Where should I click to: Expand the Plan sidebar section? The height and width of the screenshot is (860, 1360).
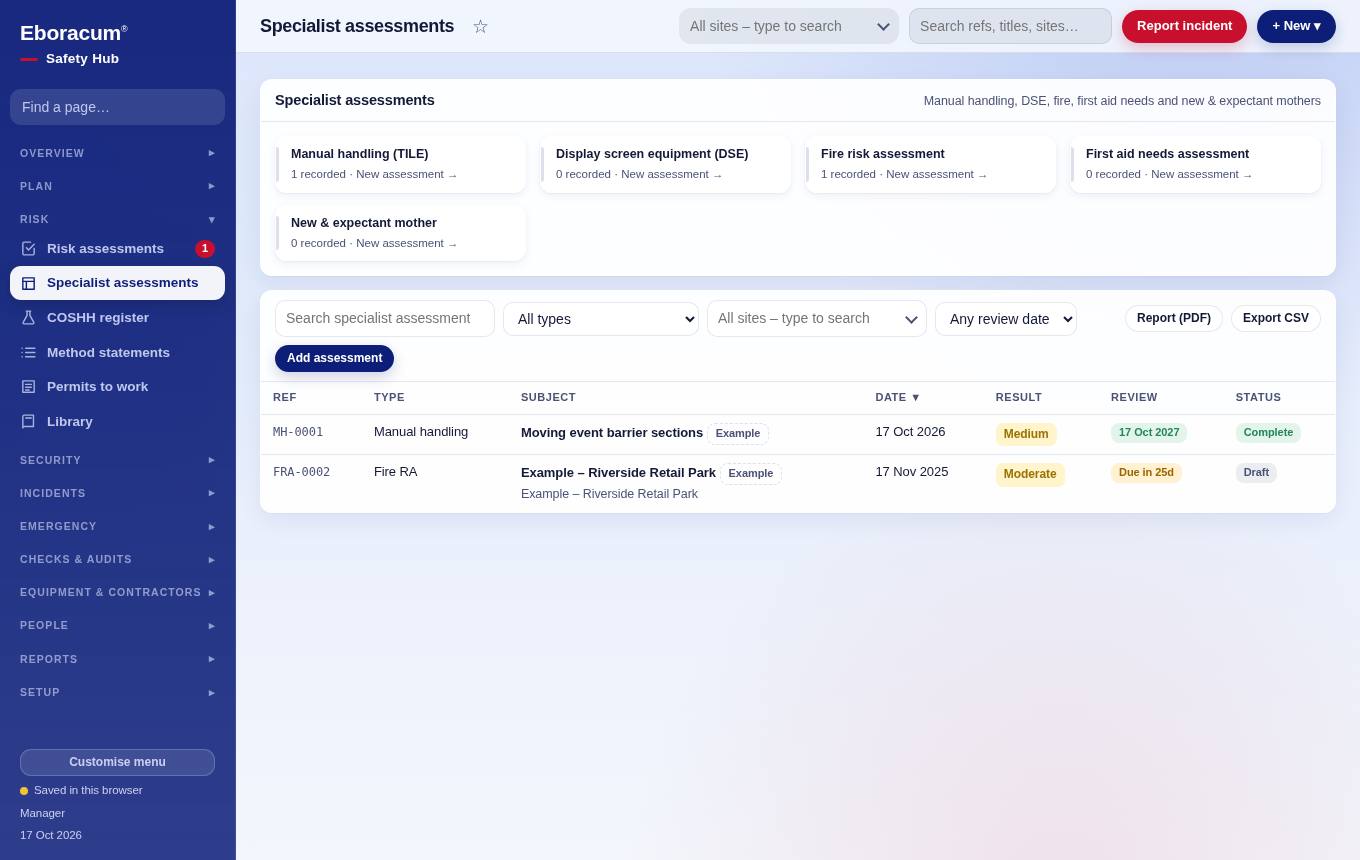(117, 186)
